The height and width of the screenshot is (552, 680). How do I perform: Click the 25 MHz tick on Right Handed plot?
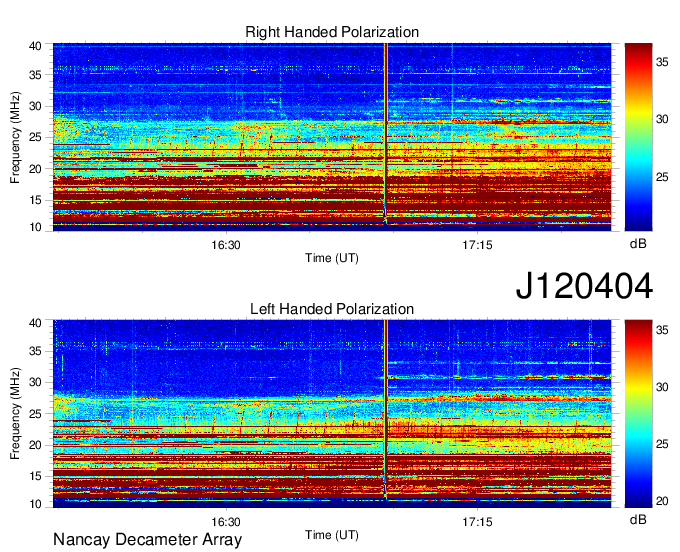(35, 137)
